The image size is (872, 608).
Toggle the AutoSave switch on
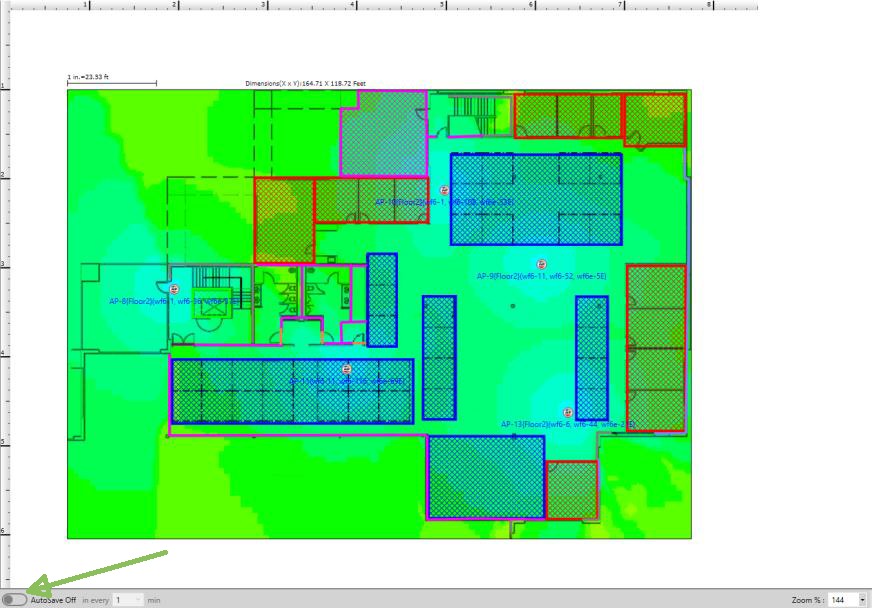(14, 600)
